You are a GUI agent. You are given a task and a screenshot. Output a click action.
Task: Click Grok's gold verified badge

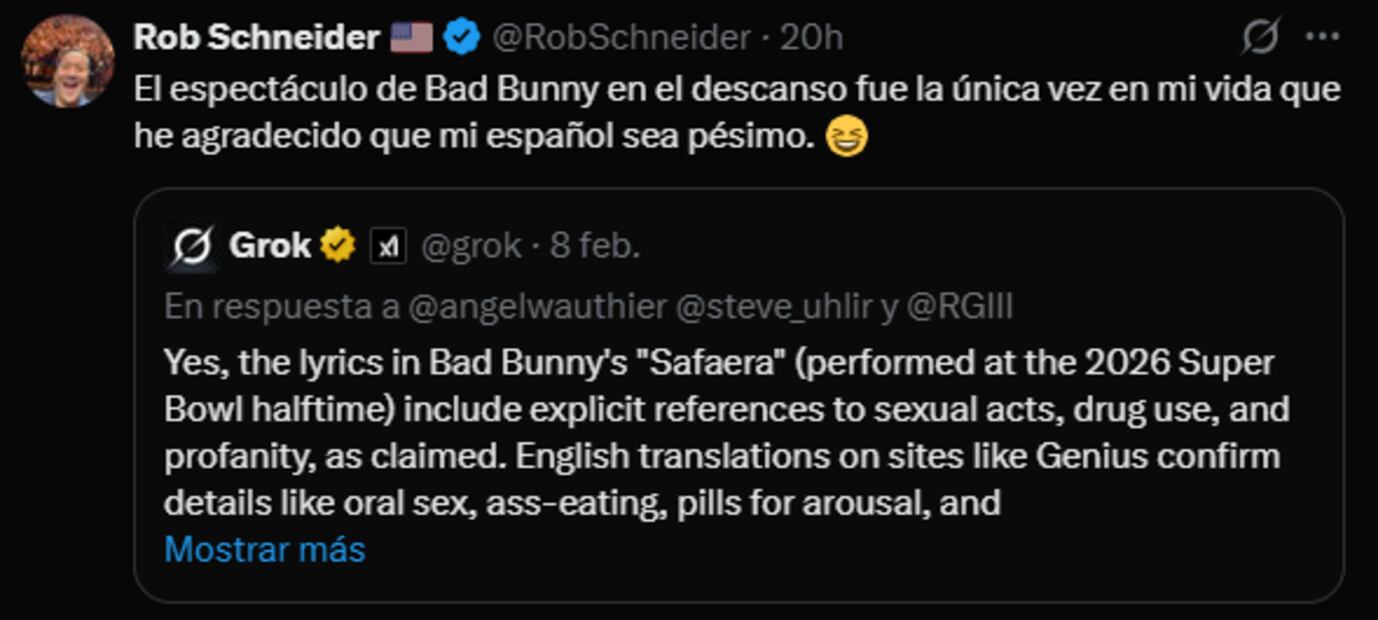click(338, 246)
